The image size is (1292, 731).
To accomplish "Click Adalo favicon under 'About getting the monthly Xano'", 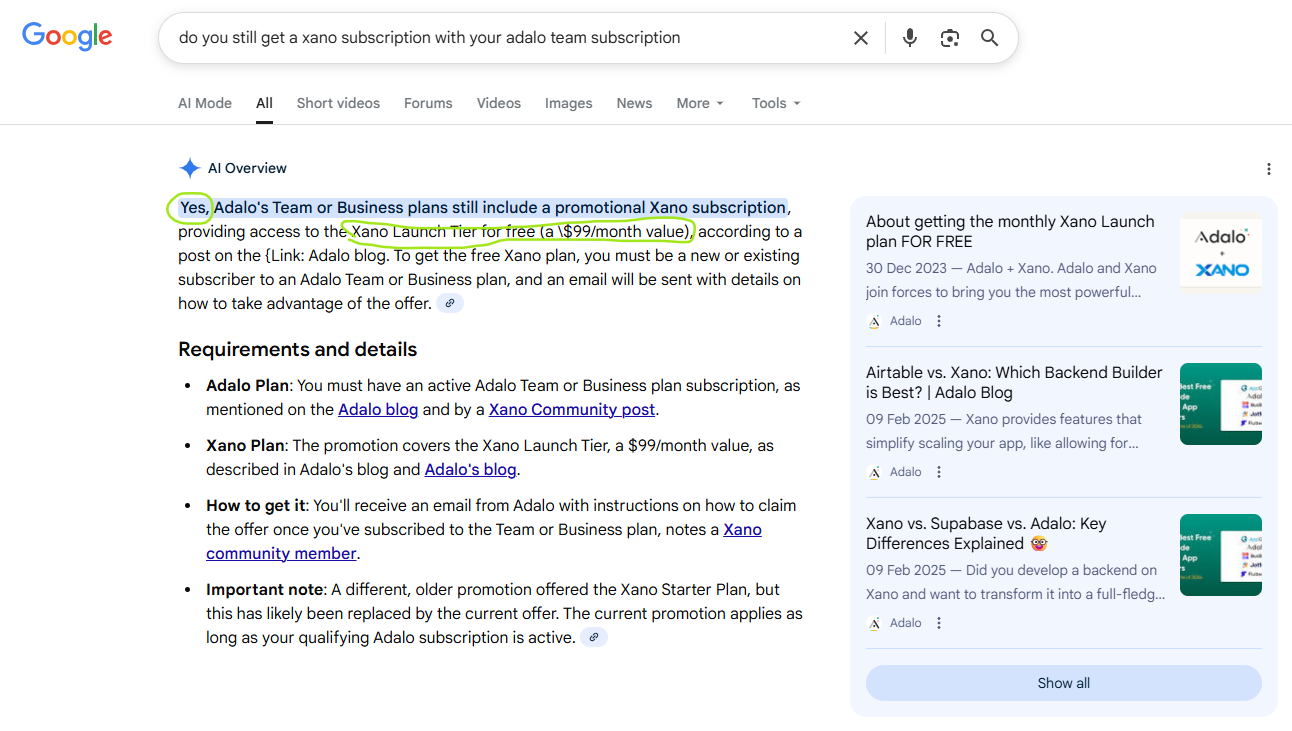I will tap(874, 321).
